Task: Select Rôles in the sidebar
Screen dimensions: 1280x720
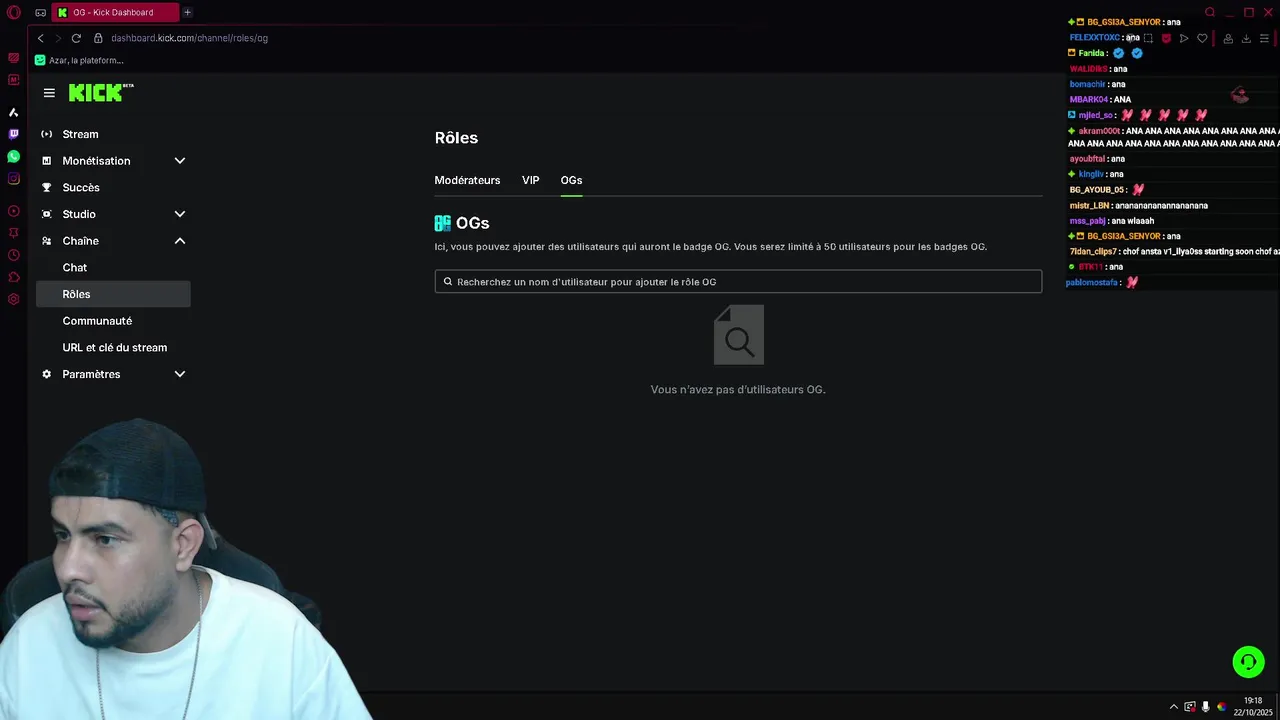Action: click(113, 294)
